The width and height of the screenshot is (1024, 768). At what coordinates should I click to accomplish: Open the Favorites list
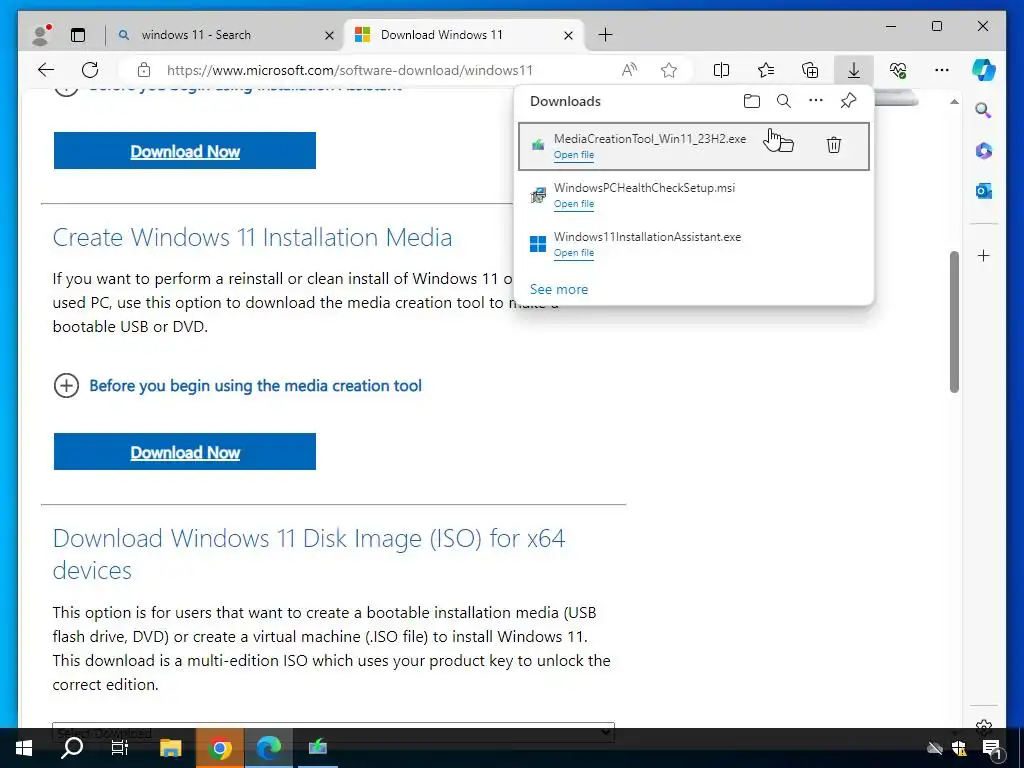pos(765,70)
